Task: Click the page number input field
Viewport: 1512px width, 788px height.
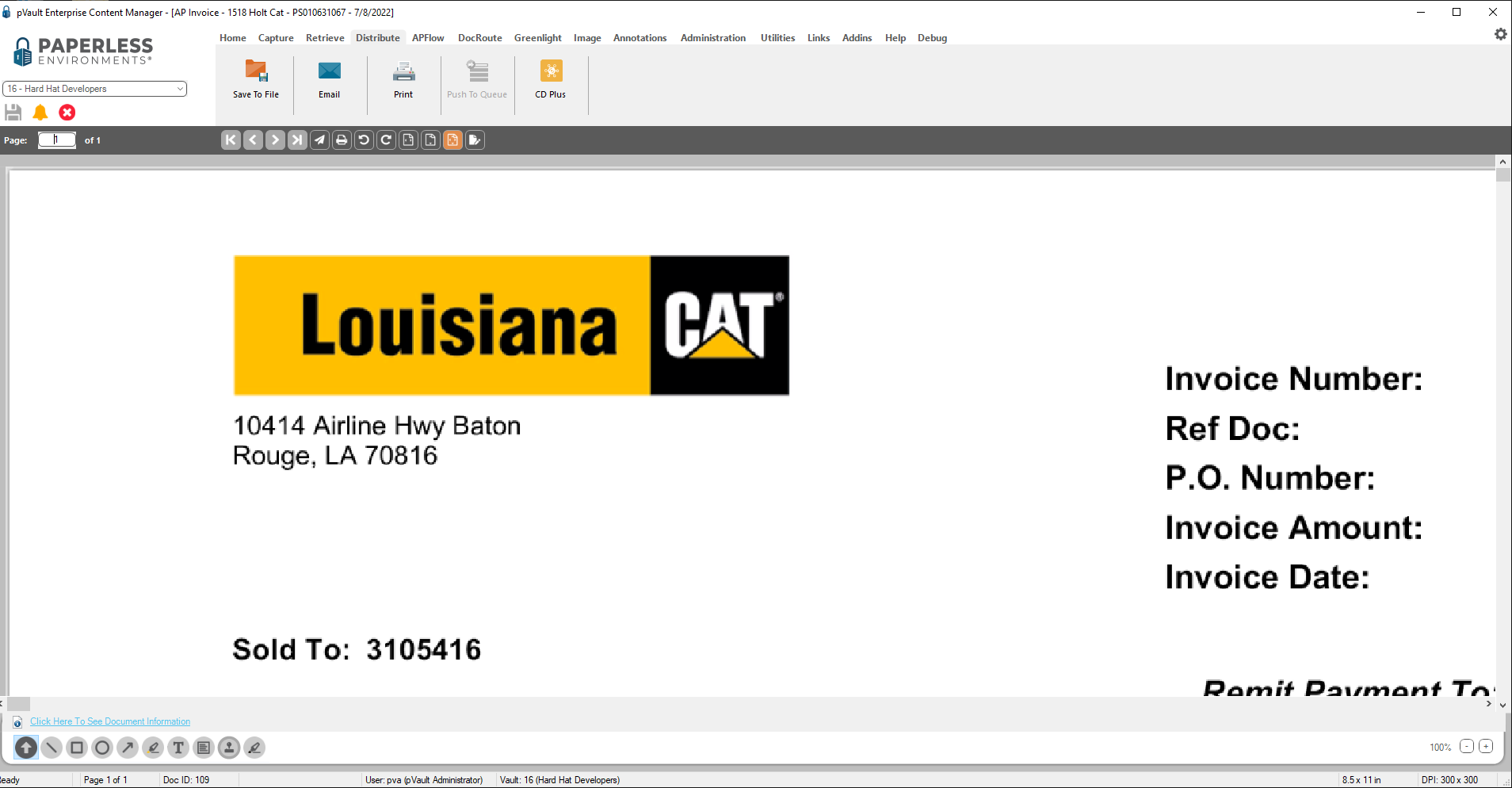Action: (57, 140)
